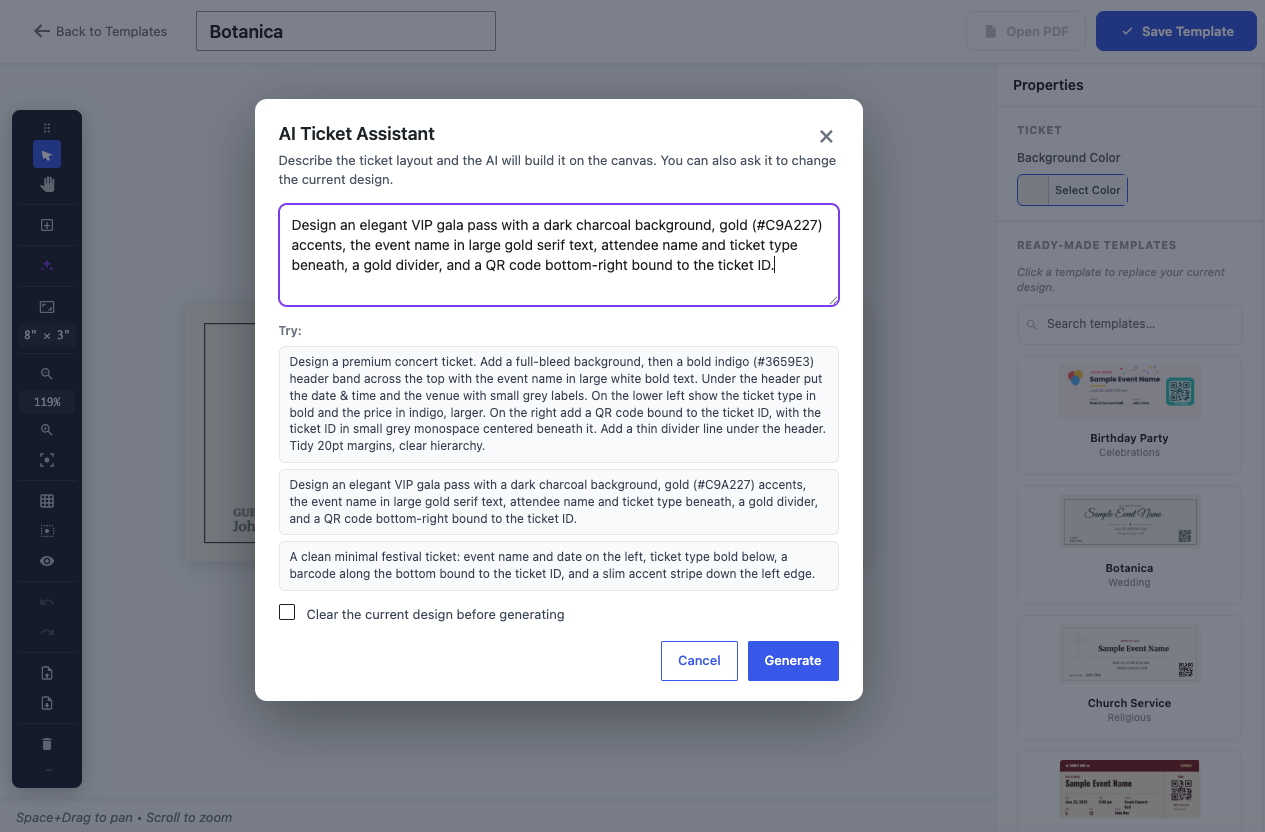Check Clear the current design before generating
This screenshot has height=832, width=1265.
pyautogui.click(x=287, y=612)
